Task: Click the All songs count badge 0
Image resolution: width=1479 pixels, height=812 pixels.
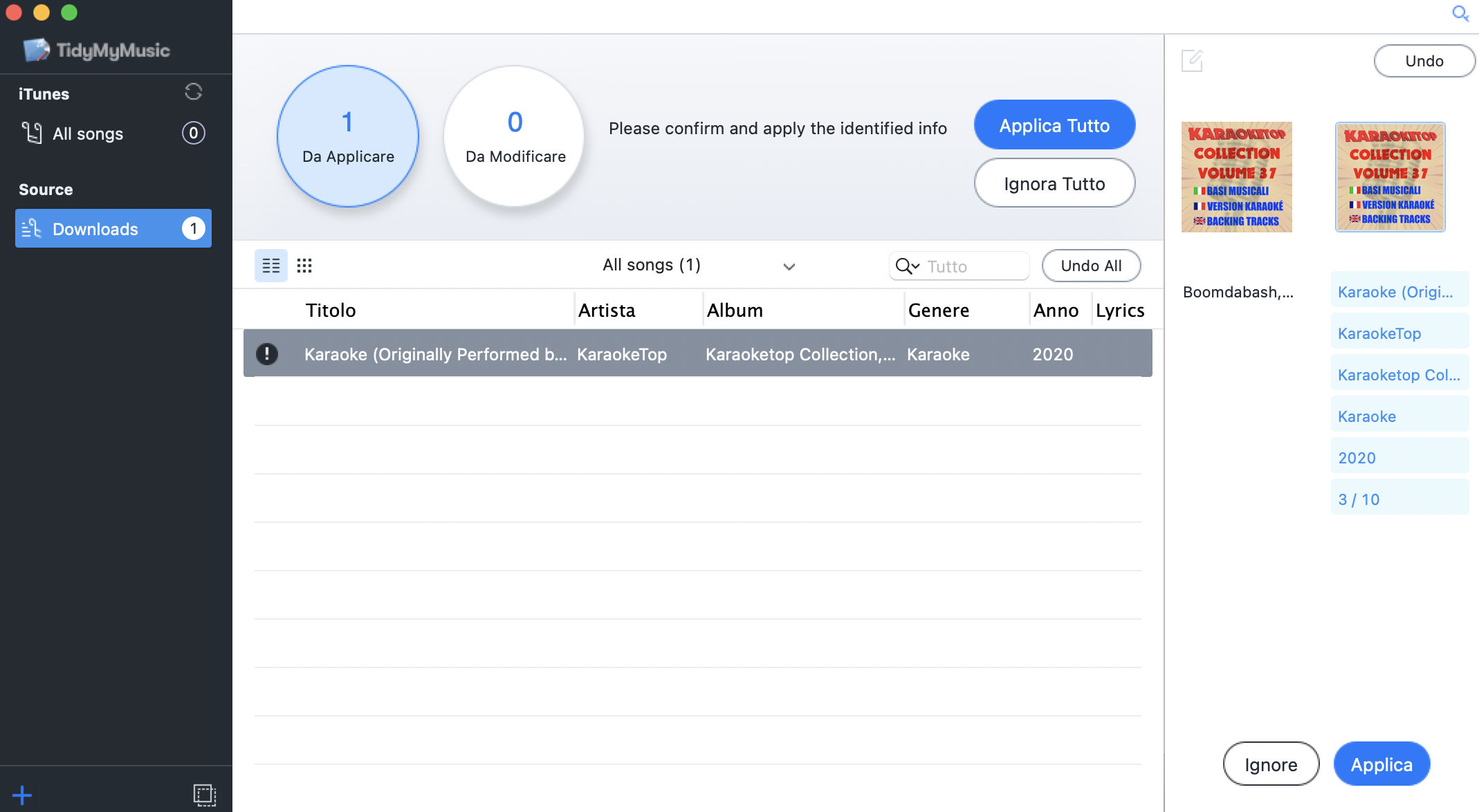Action: (194, 133)
